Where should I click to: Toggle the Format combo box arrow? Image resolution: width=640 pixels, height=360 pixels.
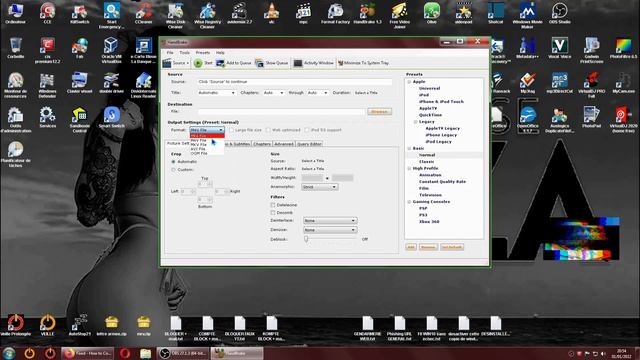coord(221,130)
